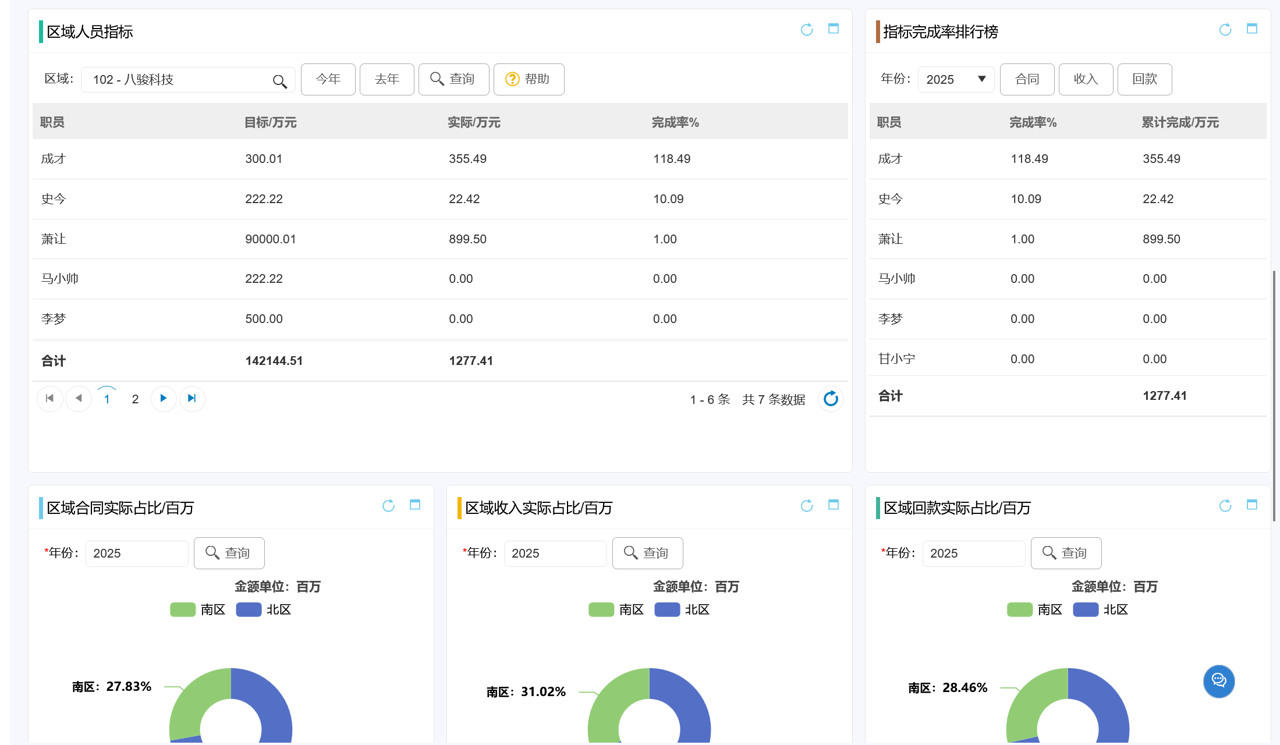Open the 年份 2025 dropdown in ranking panel
1280x745 pixels.
pos(956,79)
